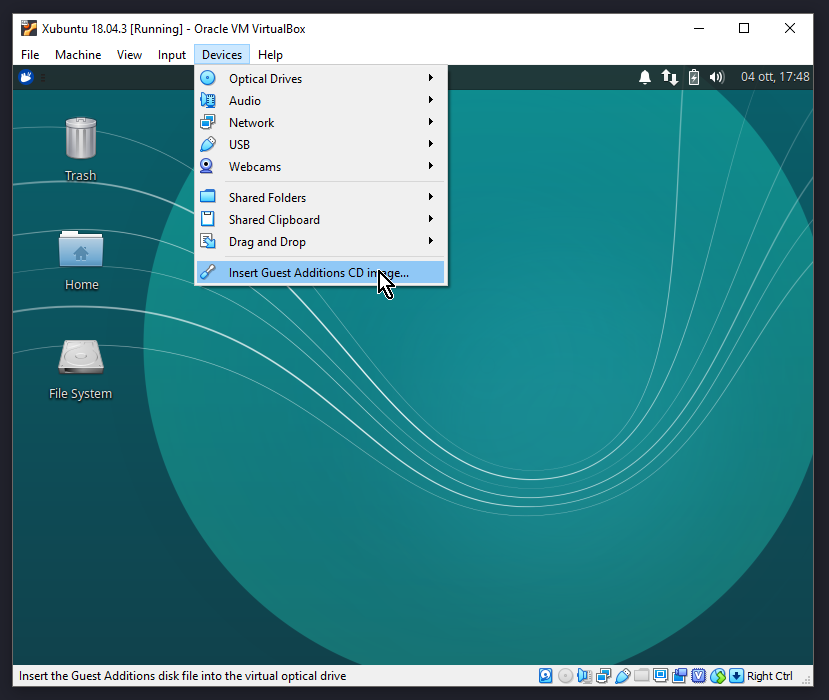Expand the Webcams submenu arrow
This screenshot has height=700, width=829.
[x=431, y=166]
